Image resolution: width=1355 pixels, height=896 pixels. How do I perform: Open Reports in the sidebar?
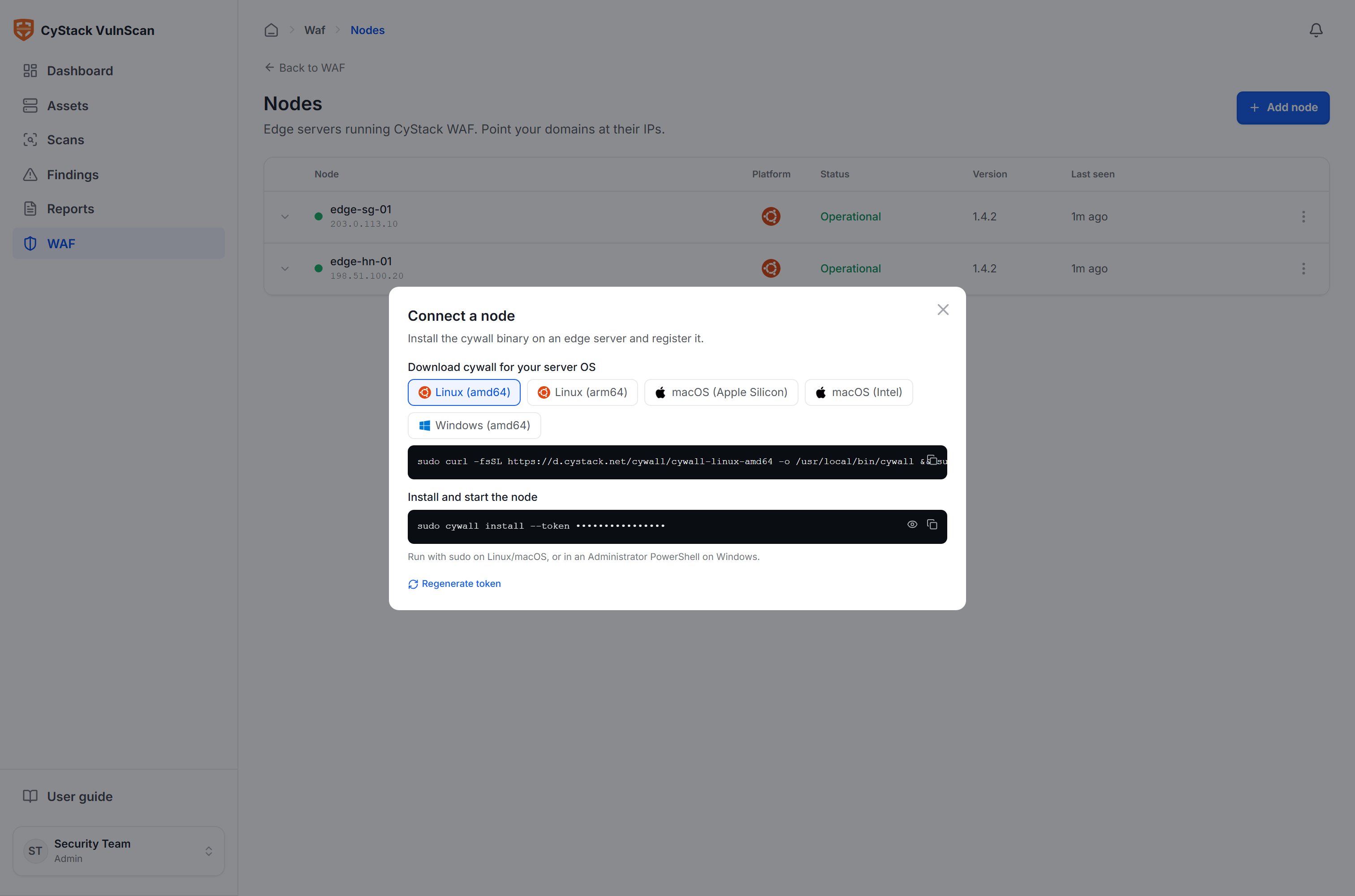[x=118, y=209]
